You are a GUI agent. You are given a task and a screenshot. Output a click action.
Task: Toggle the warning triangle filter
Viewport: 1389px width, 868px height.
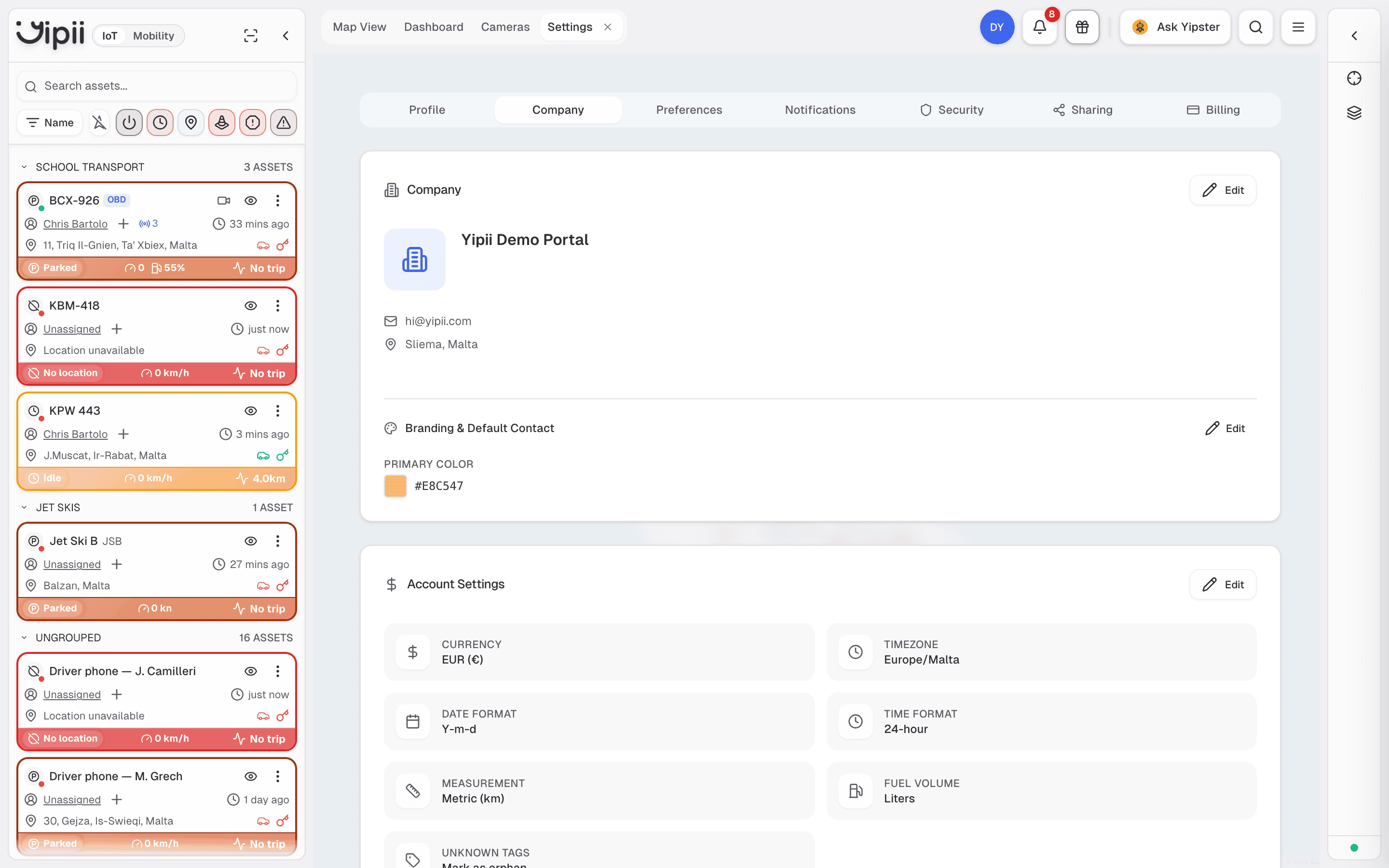pos(284,122)
